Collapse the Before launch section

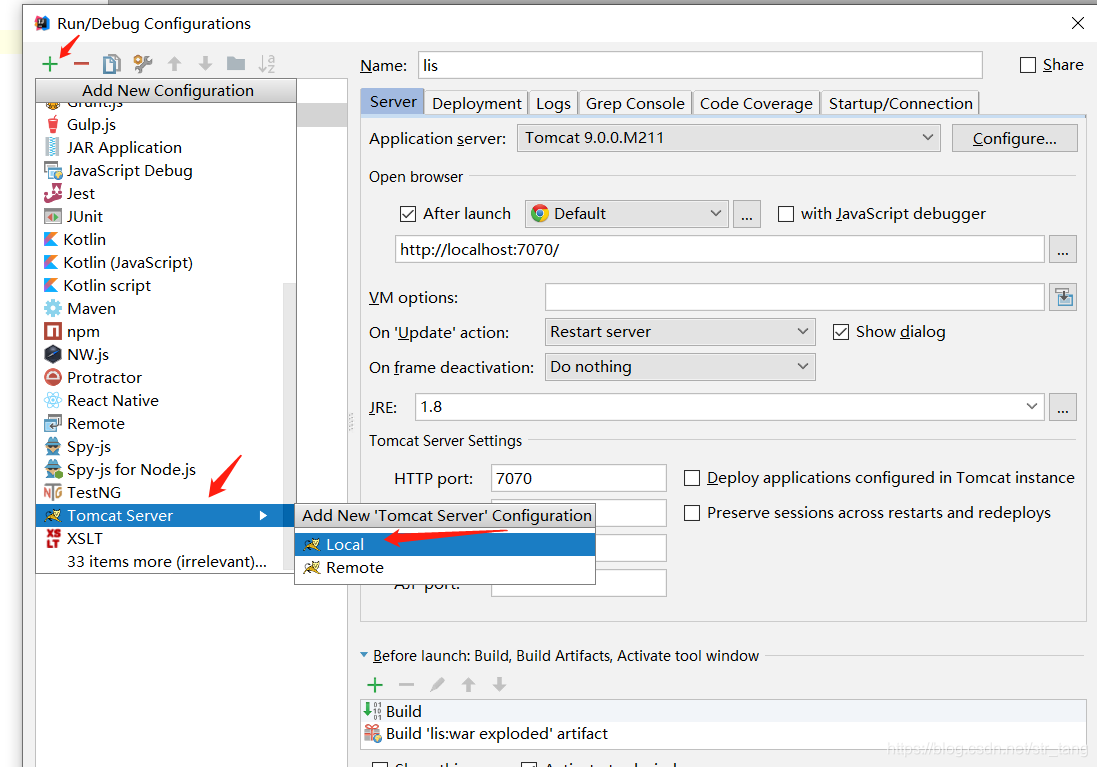(364, 655)
